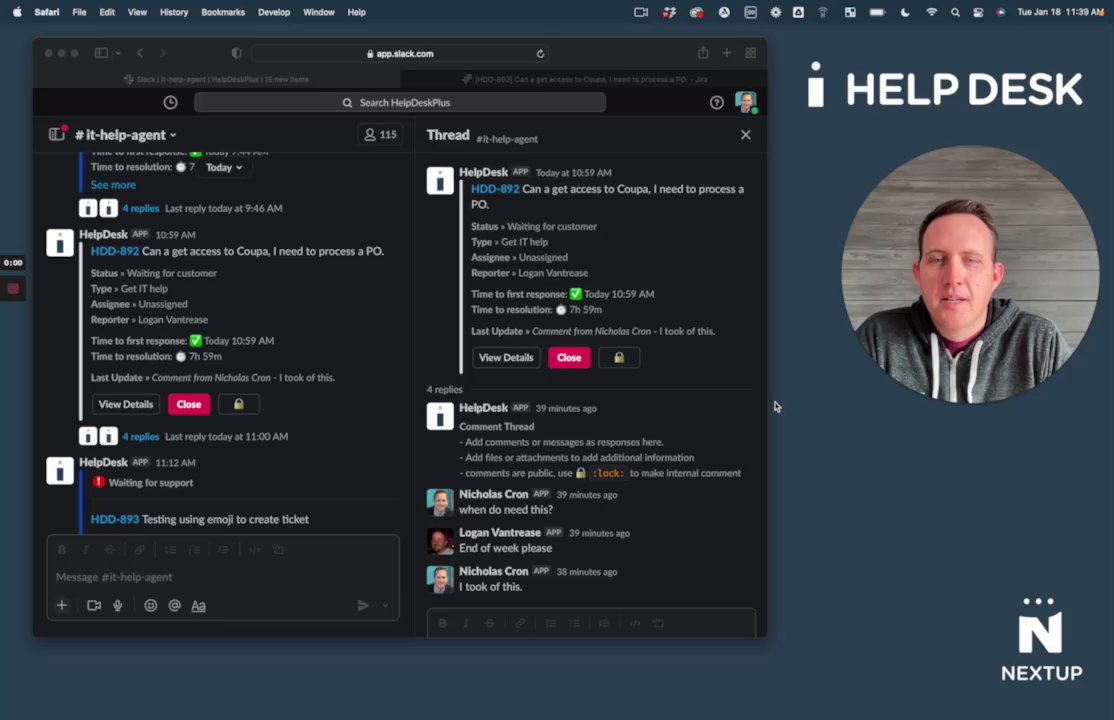Click the red Close button in Thread panel
The image size is (1114, 720).
(569, 358)
